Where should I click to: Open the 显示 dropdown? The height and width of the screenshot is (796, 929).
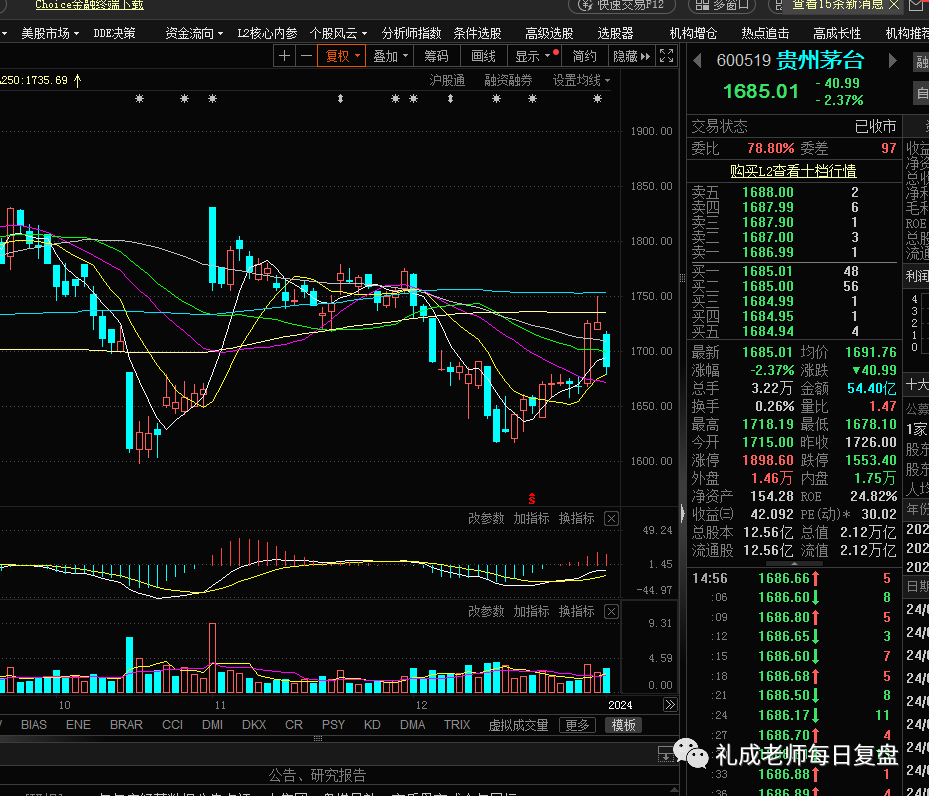[x=535, y=56]
